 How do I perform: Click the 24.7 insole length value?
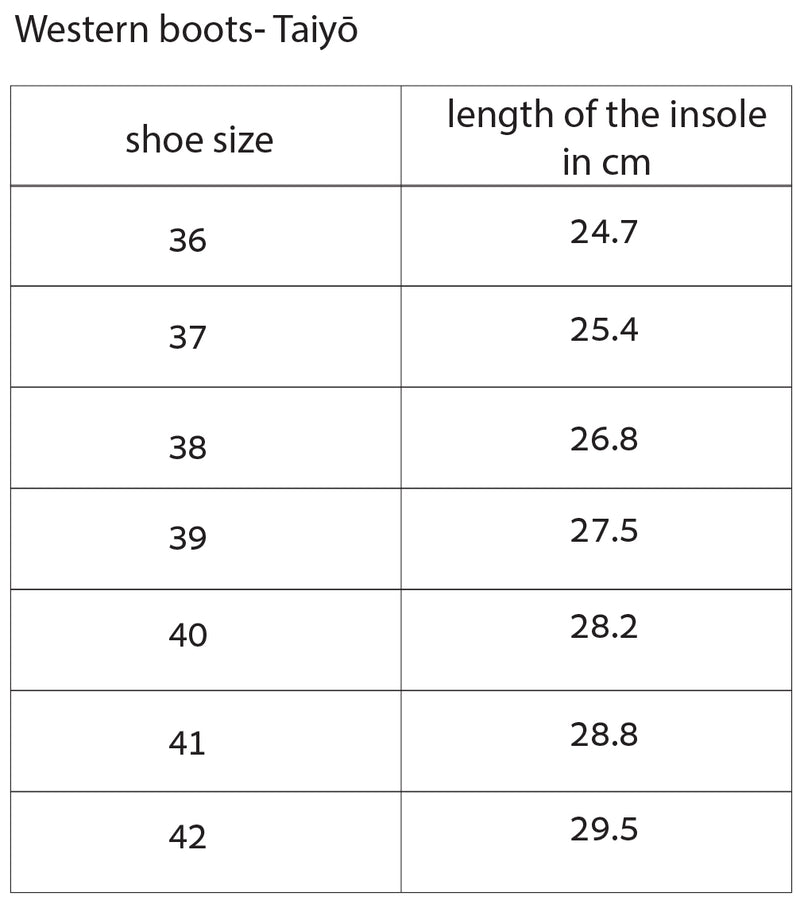[x=604, y=233]
